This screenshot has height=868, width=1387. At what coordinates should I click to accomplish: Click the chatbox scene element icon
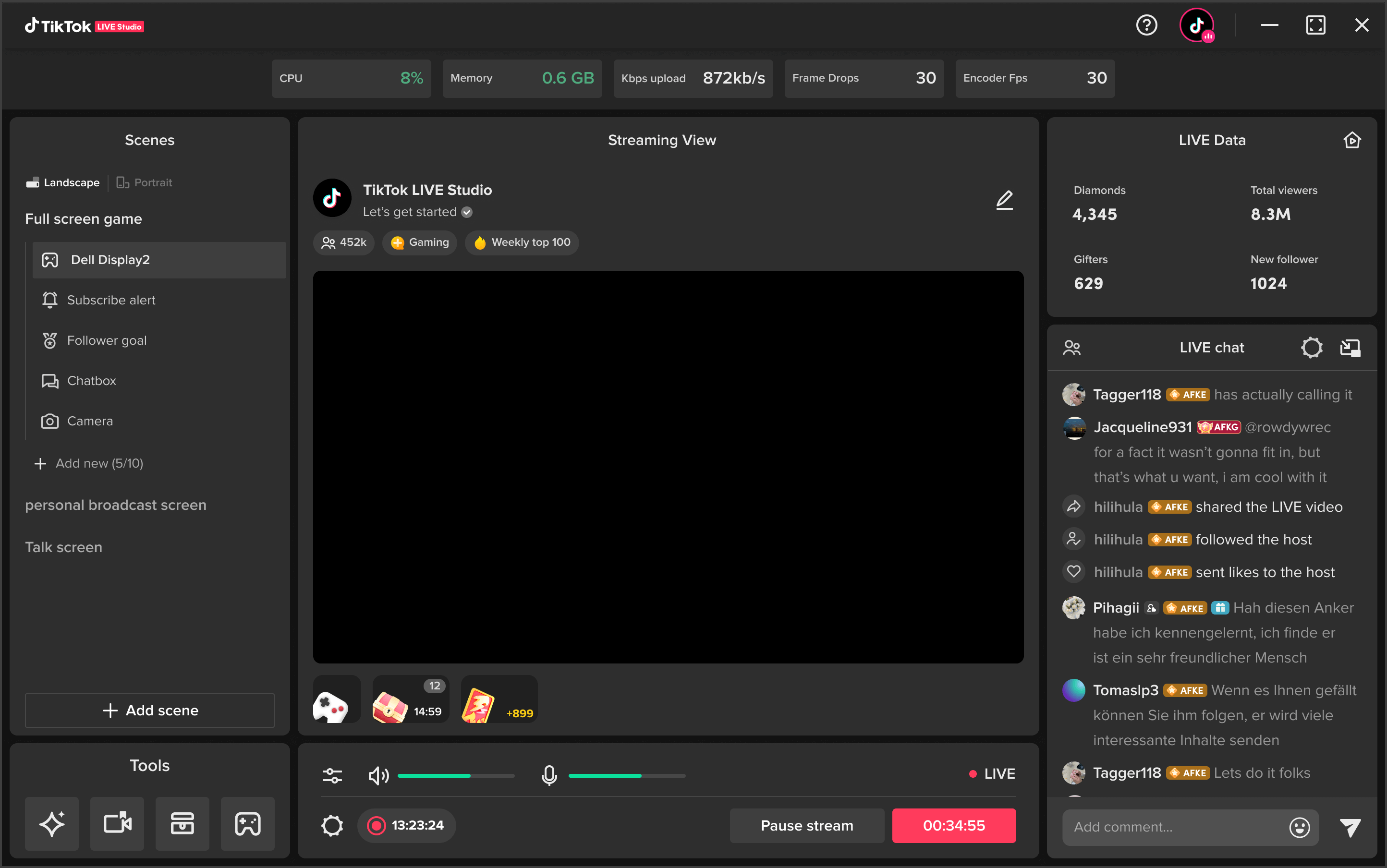49,381
